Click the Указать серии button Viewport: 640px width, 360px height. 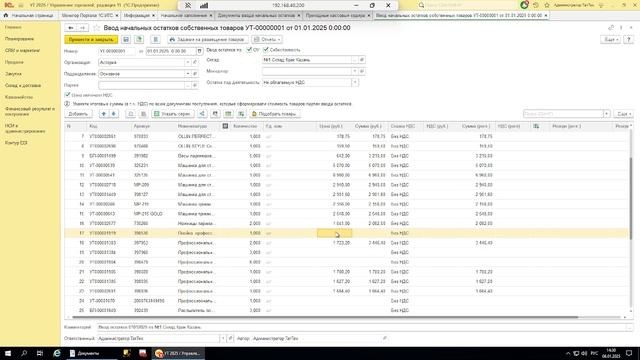coord(172,114)
